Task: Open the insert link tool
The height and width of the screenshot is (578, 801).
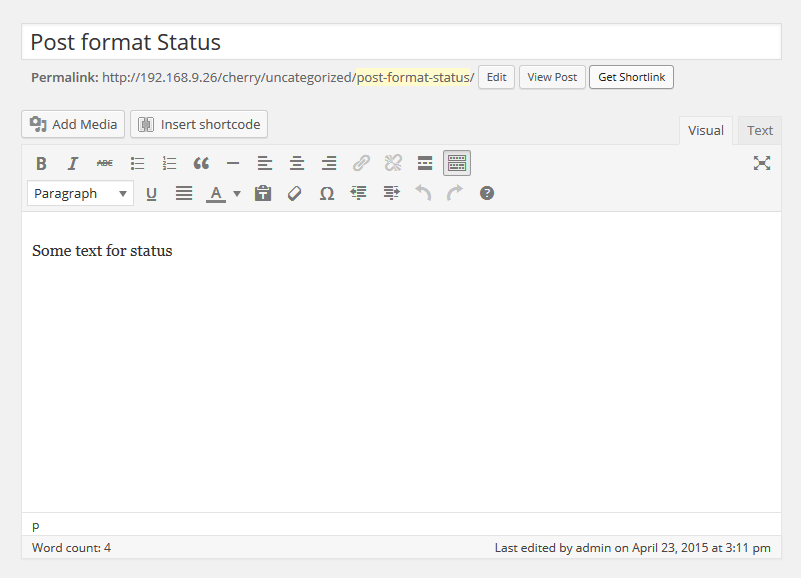Action: coord(361,162)
